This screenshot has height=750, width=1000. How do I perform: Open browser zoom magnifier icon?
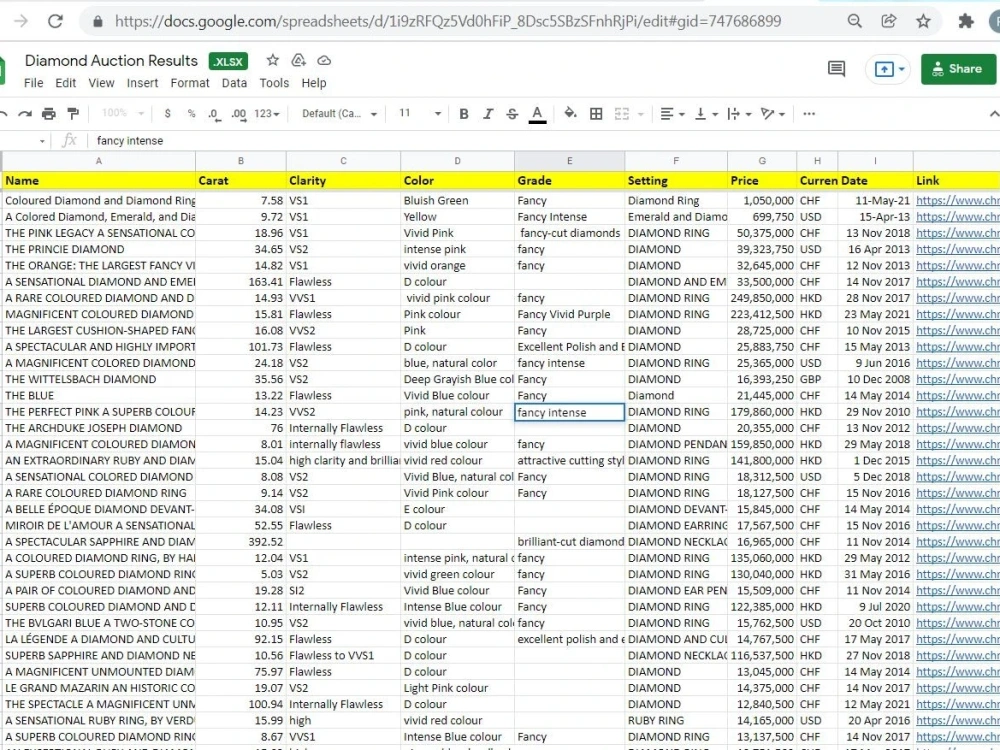(x=855, y=21)
